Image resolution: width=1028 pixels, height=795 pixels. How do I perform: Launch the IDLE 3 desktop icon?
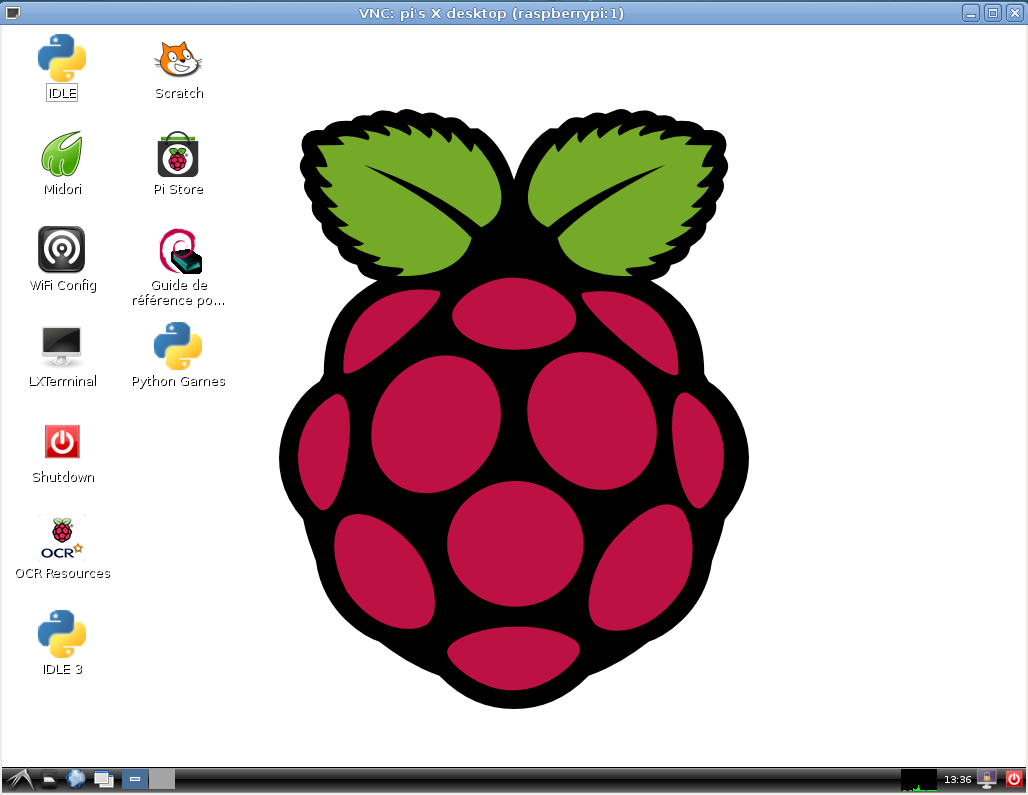click(62, 634)
